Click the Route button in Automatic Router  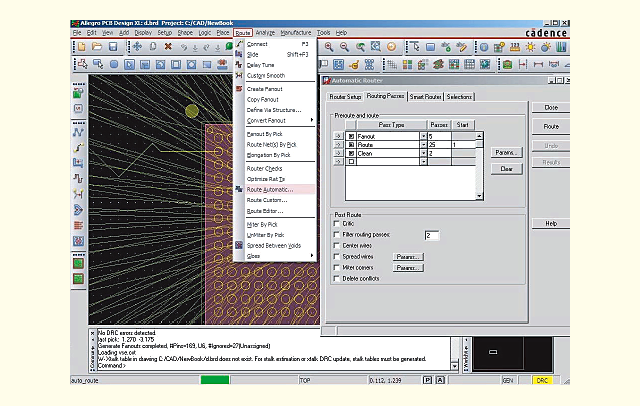click(551, 127)
